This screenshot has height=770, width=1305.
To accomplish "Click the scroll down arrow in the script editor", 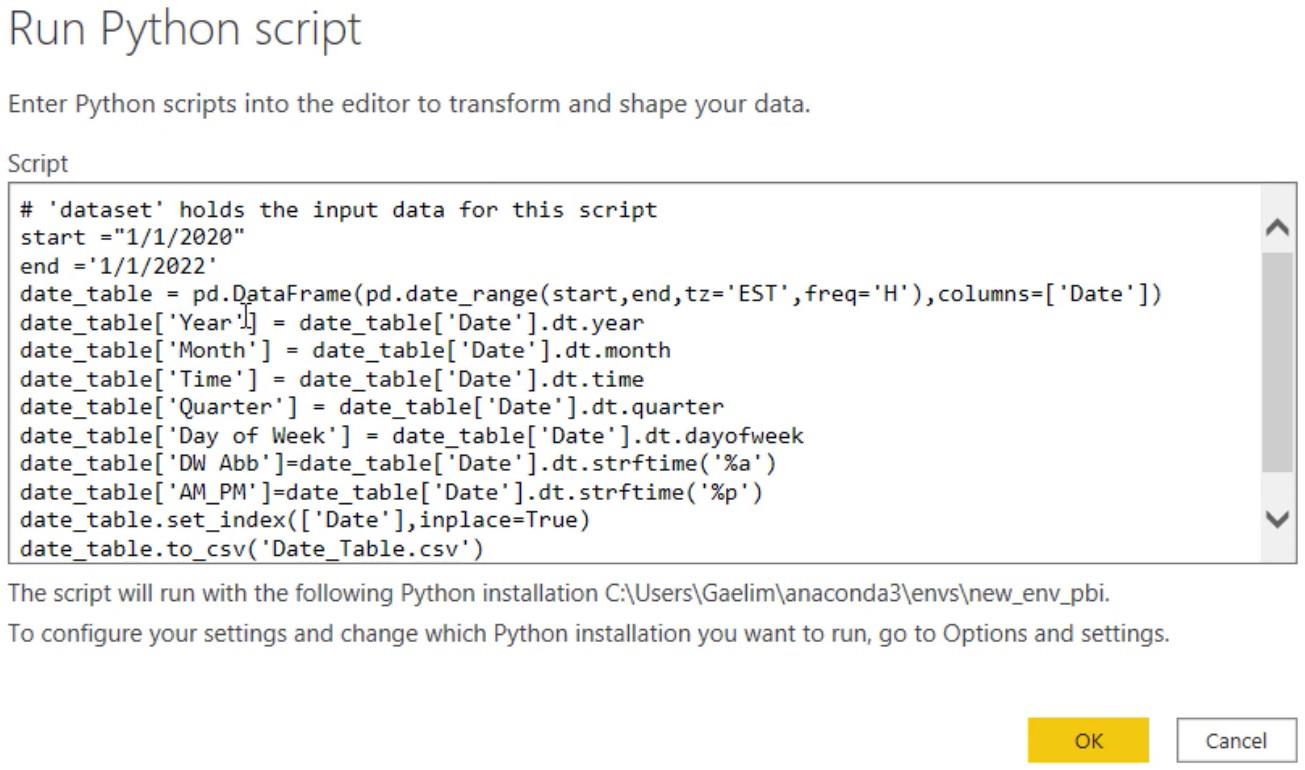I will tap(1277, 518).
